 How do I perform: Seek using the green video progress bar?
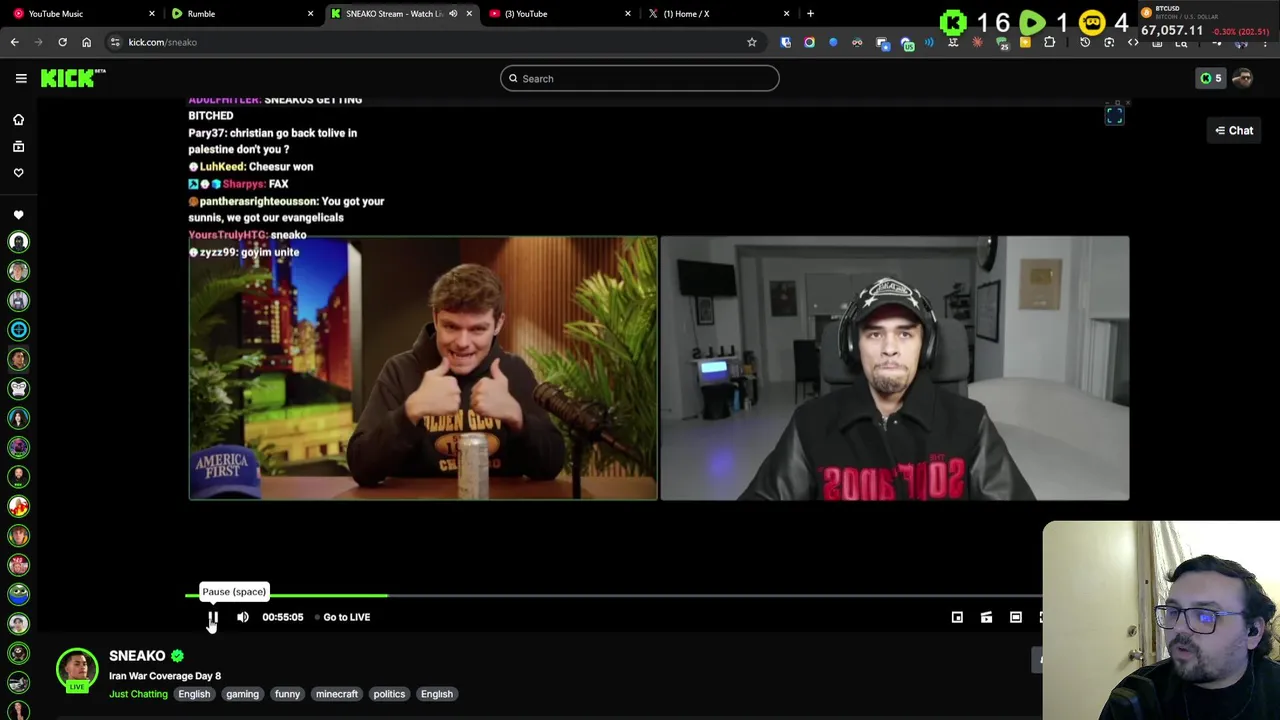click(286, 596)
